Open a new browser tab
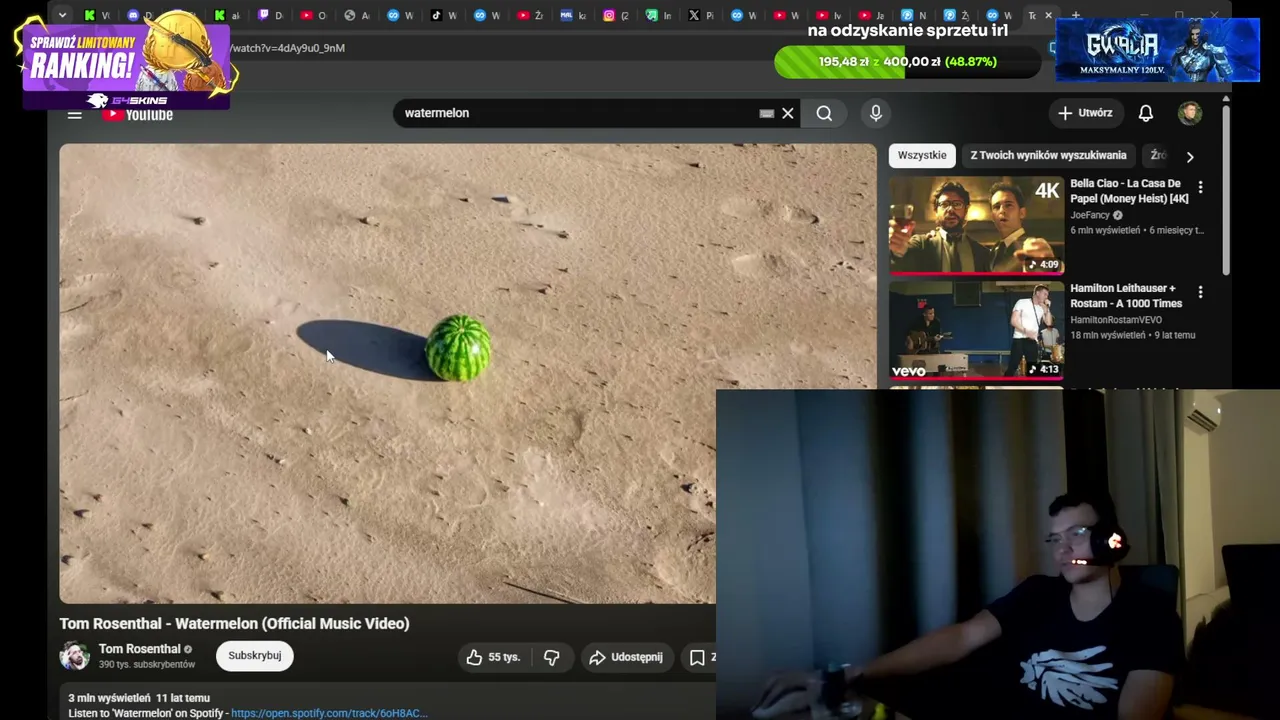 coord(1076,15)
